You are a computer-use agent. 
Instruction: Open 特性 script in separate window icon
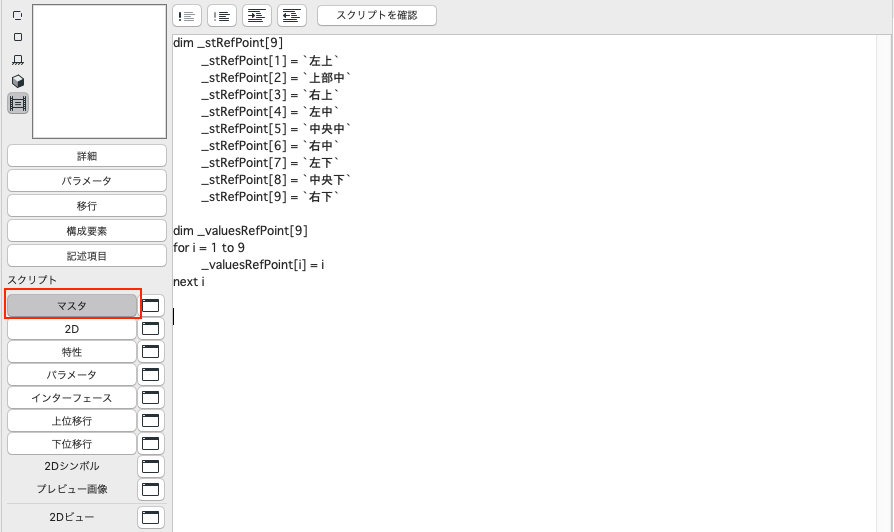pyautogui.click(x=151, y=352)
